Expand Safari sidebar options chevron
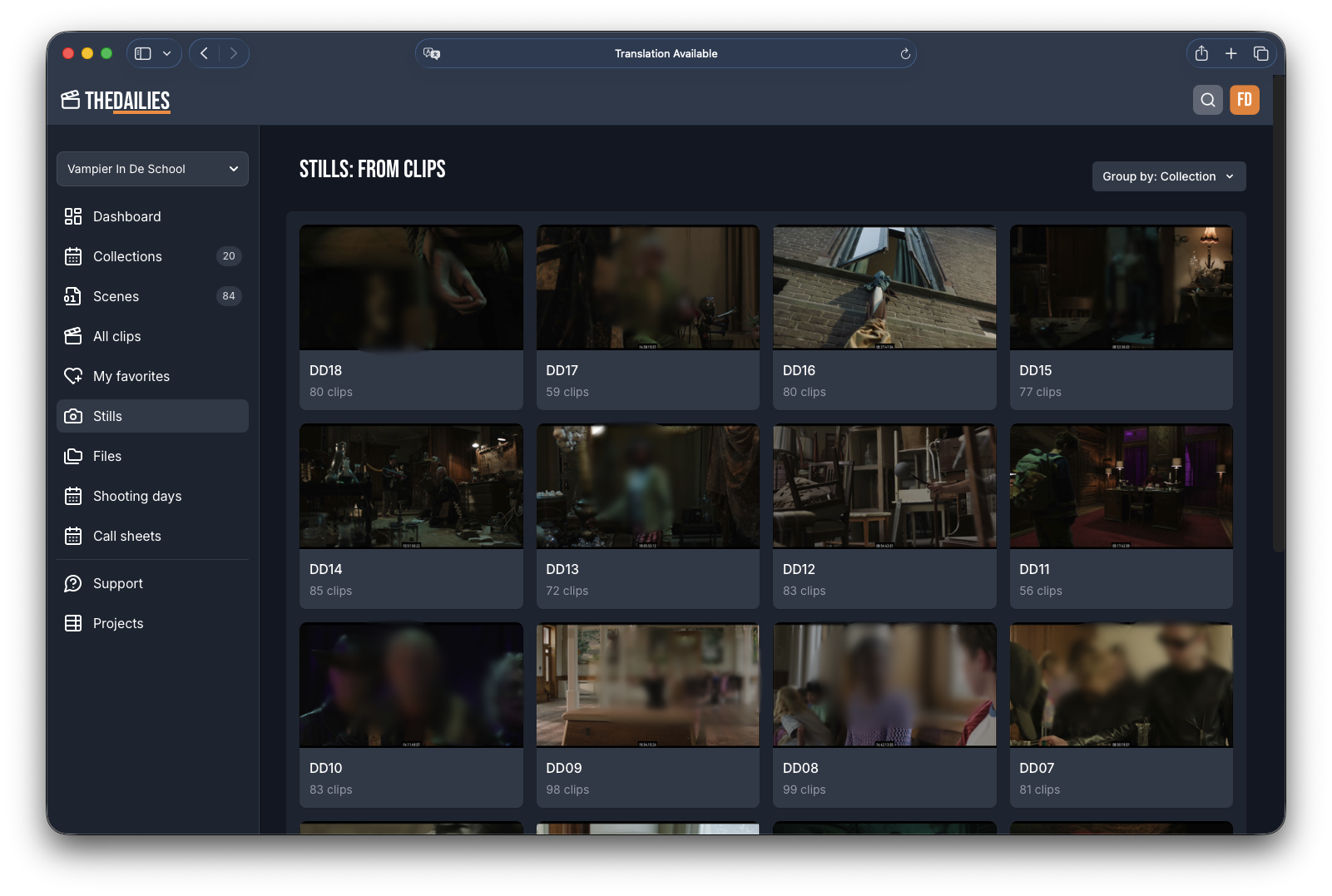Viewport: 1332px width, 896px height. tap(167, 53)
